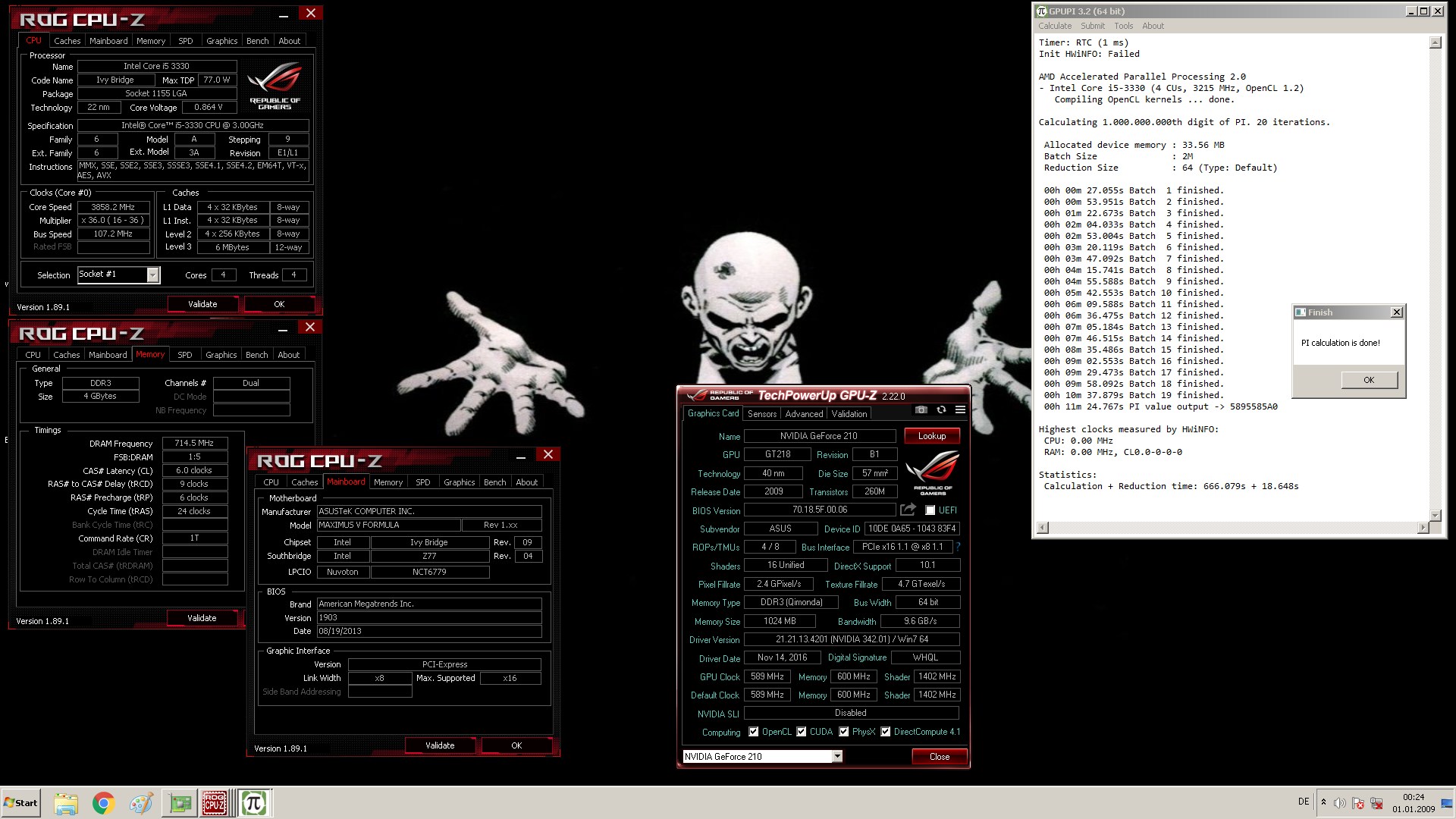Open Paint from the taskbar

140,803
